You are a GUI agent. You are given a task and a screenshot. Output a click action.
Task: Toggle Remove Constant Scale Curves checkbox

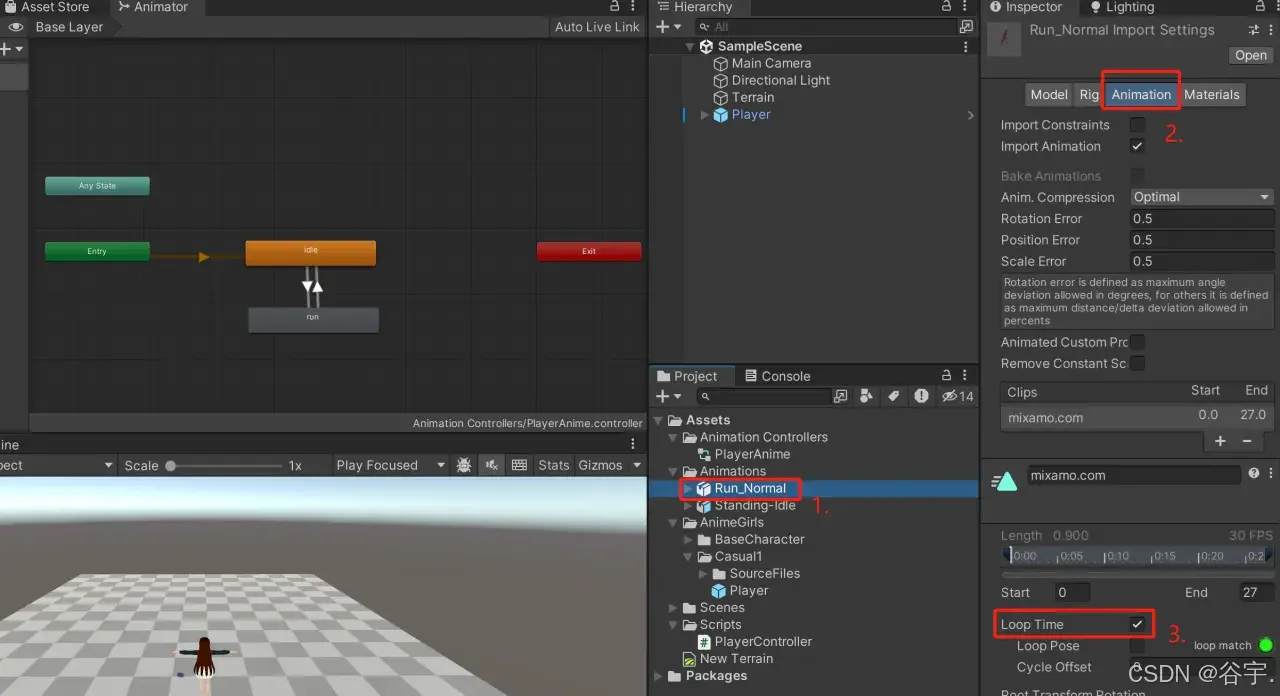click(x=1137, y=363)
